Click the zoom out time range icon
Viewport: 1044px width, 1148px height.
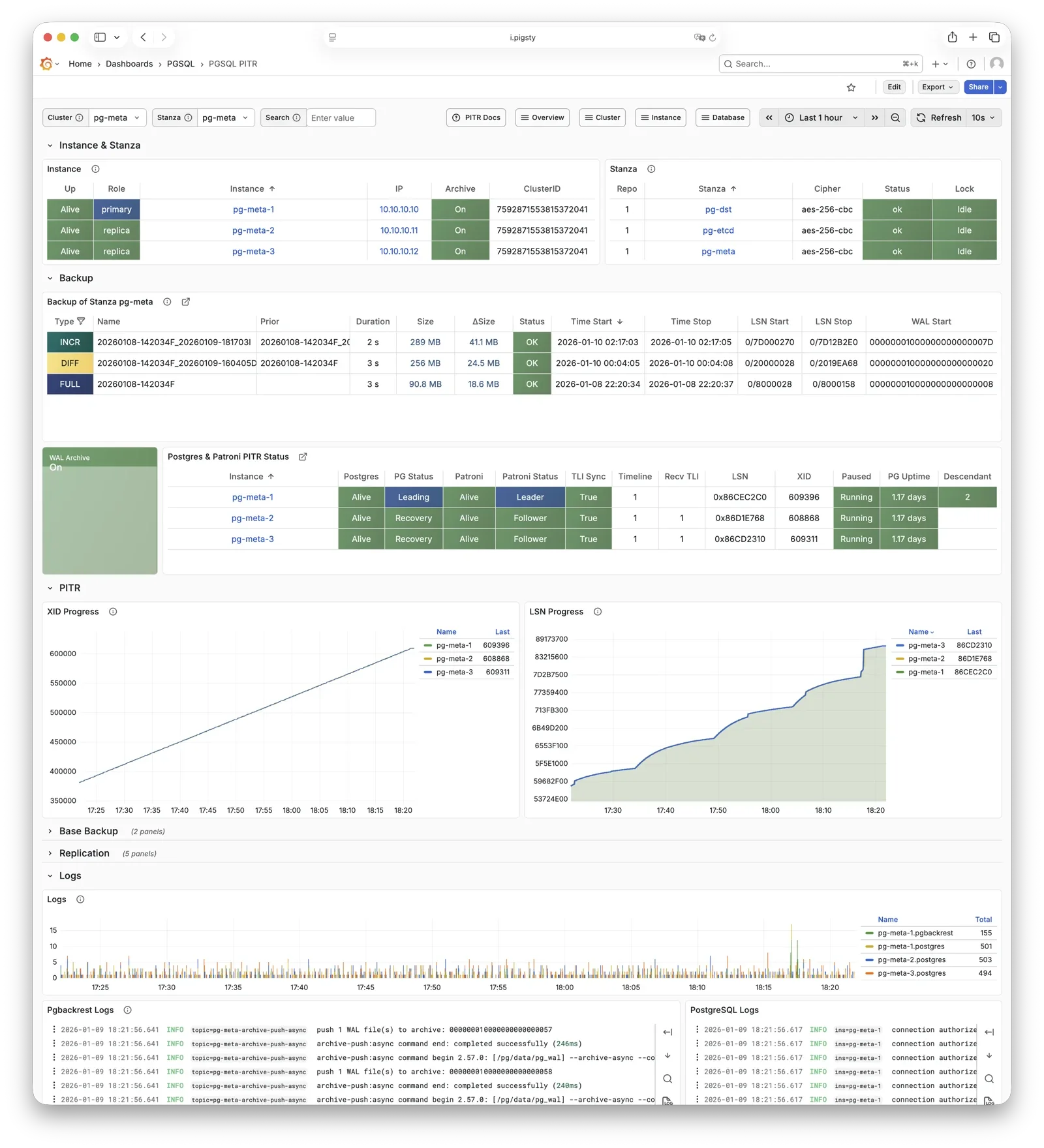pos(895,118)
